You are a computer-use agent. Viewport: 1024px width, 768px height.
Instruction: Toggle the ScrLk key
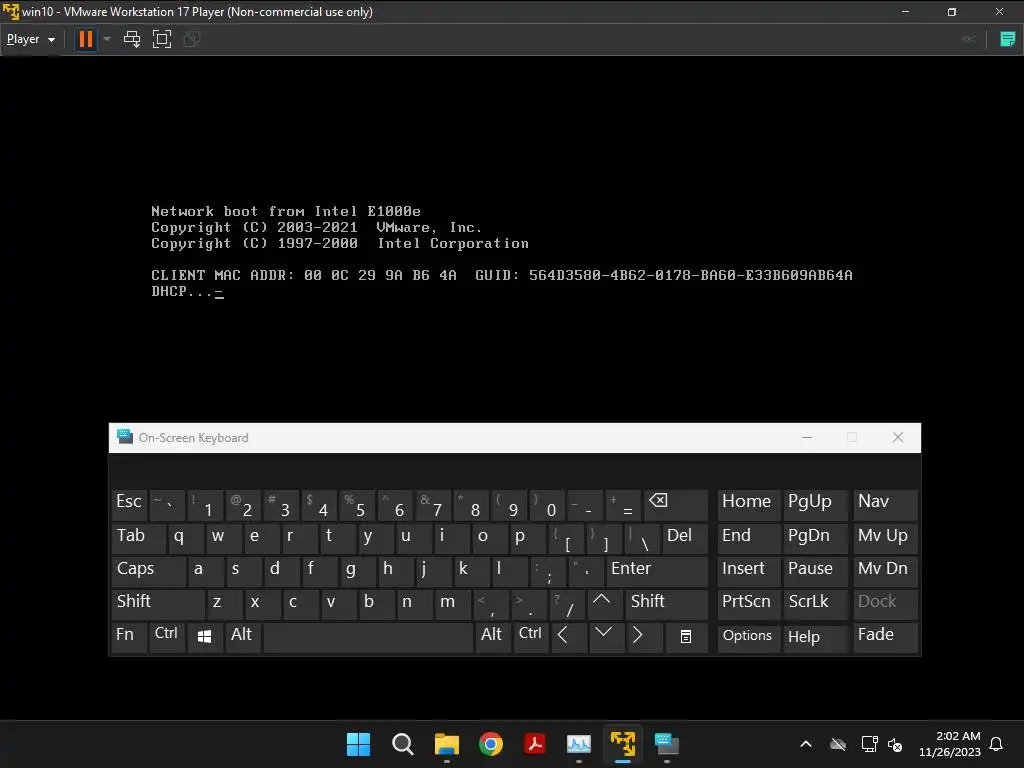click(815, 604)
